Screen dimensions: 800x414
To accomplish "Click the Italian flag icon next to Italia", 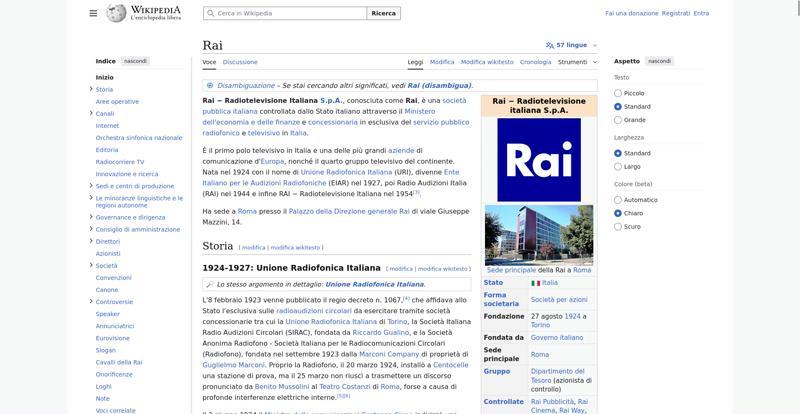I will point(535,283).
